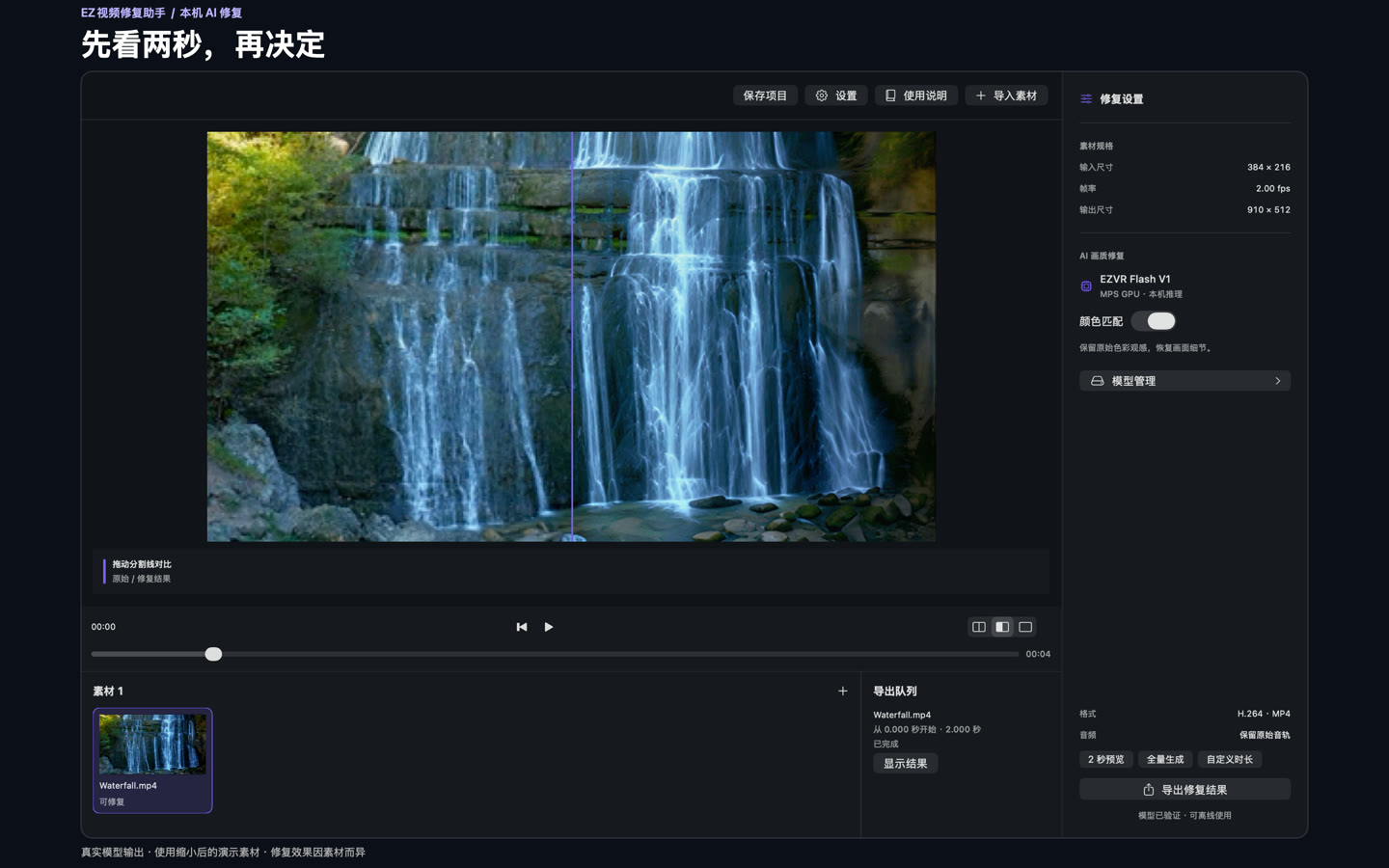Skip back to the clip start
This screenshot has height=868, width=1389.
tap(522, 627)
